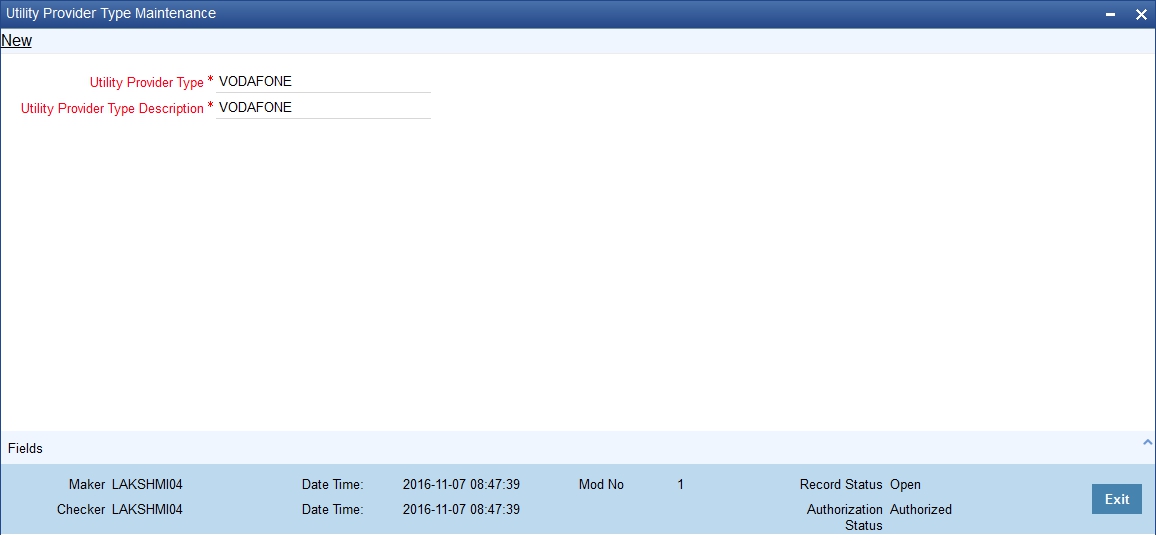The height and width of the screenshot is (541, 1156).
Task: Click the Mod No label
Action: [x=602, y=484]
